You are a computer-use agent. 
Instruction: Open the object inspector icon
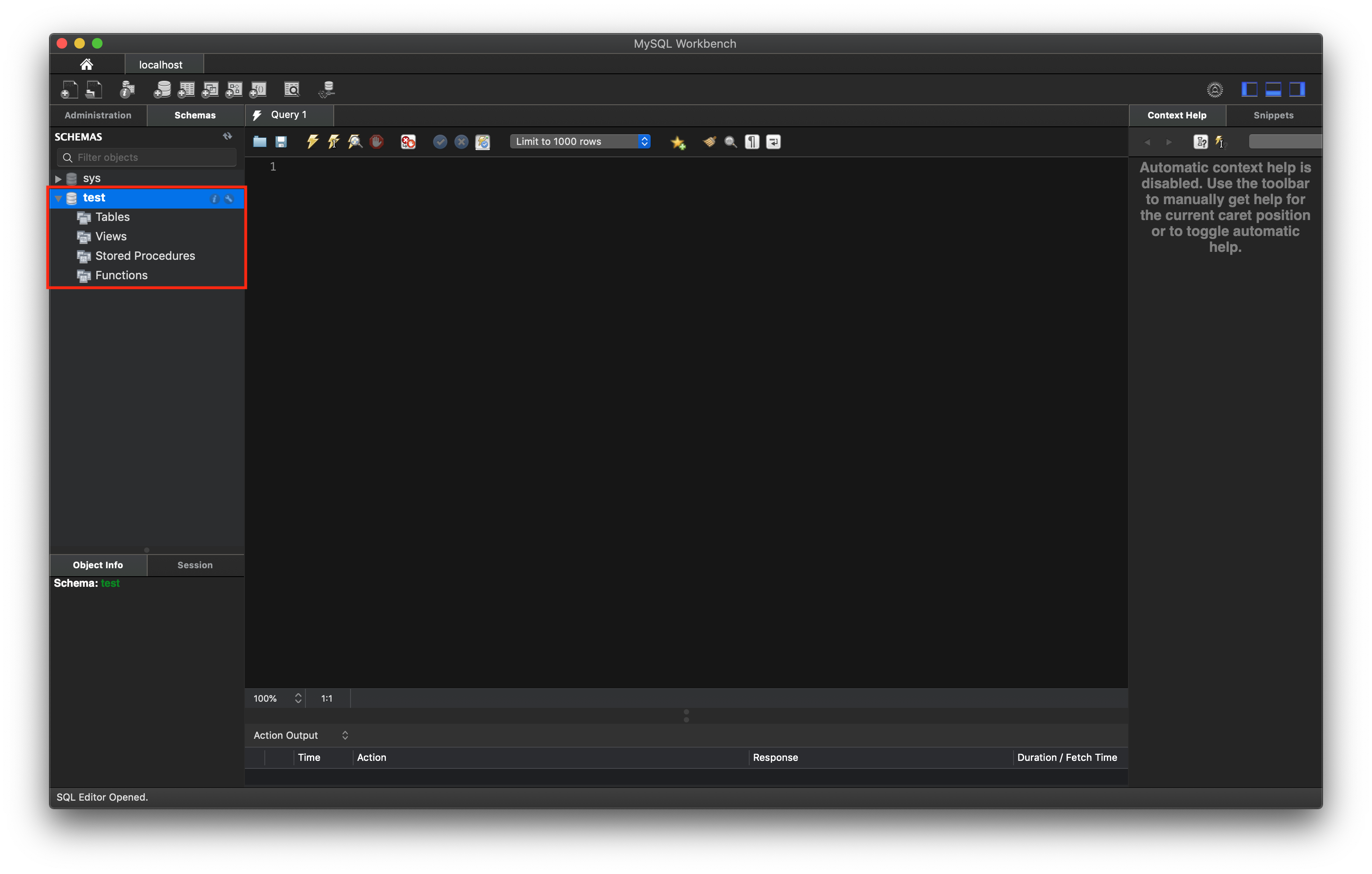pos(127,89)
